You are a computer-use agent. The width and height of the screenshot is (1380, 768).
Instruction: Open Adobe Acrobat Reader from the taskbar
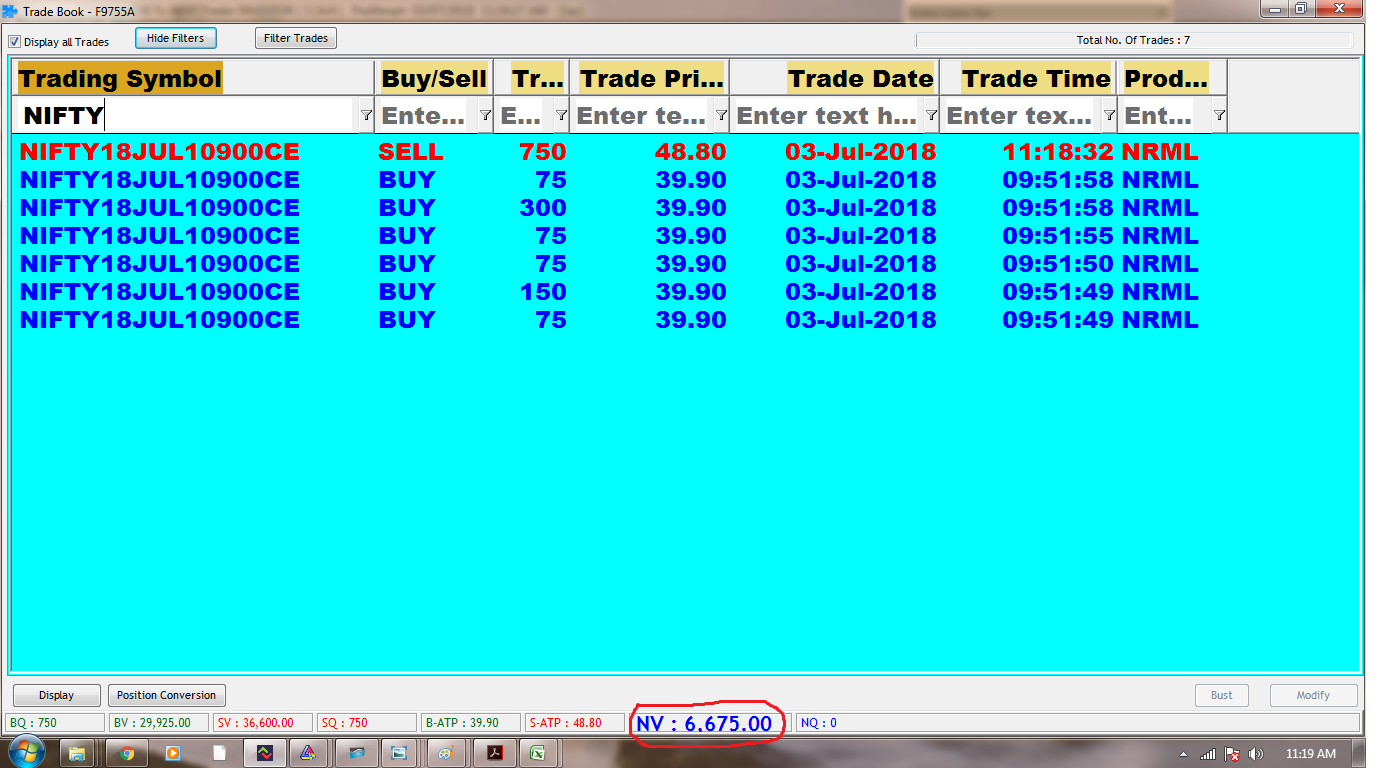pyautogui.click(x=494, y=753)
